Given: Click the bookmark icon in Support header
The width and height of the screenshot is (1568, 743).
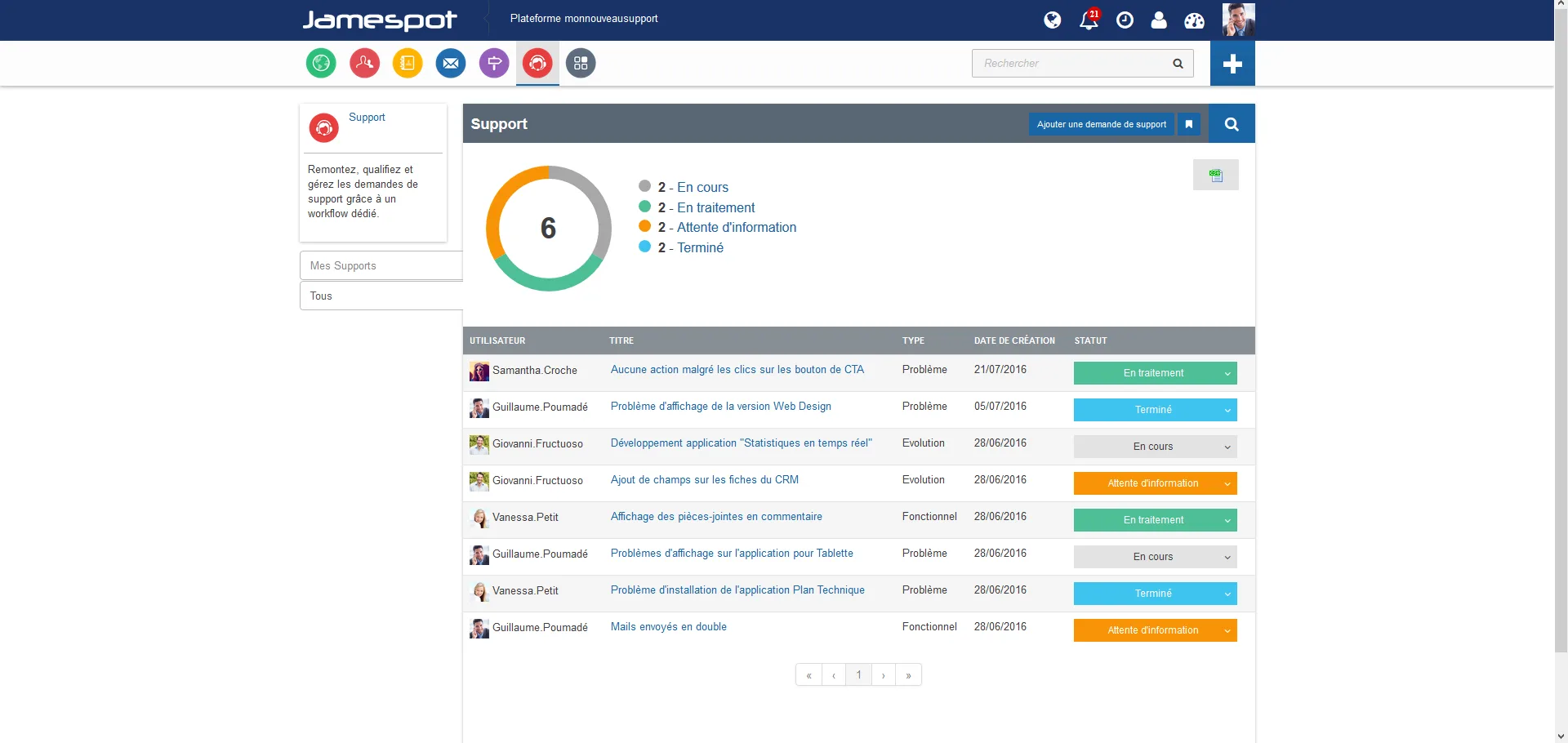Looking at the screenshot, I should [1189, 124].
